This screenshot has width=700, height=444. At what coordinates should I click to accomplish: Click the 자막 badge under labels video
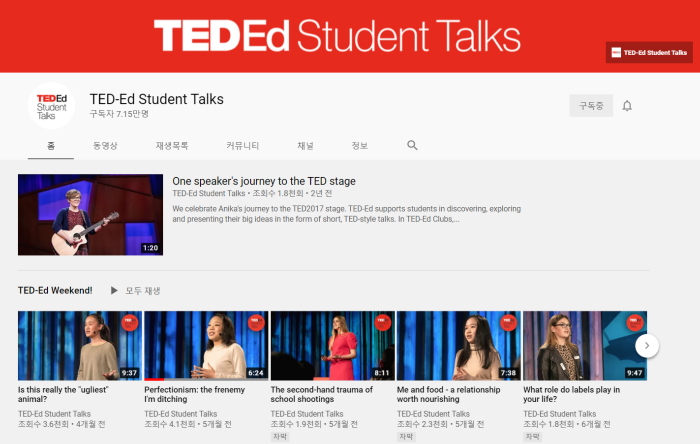(533, 436)
